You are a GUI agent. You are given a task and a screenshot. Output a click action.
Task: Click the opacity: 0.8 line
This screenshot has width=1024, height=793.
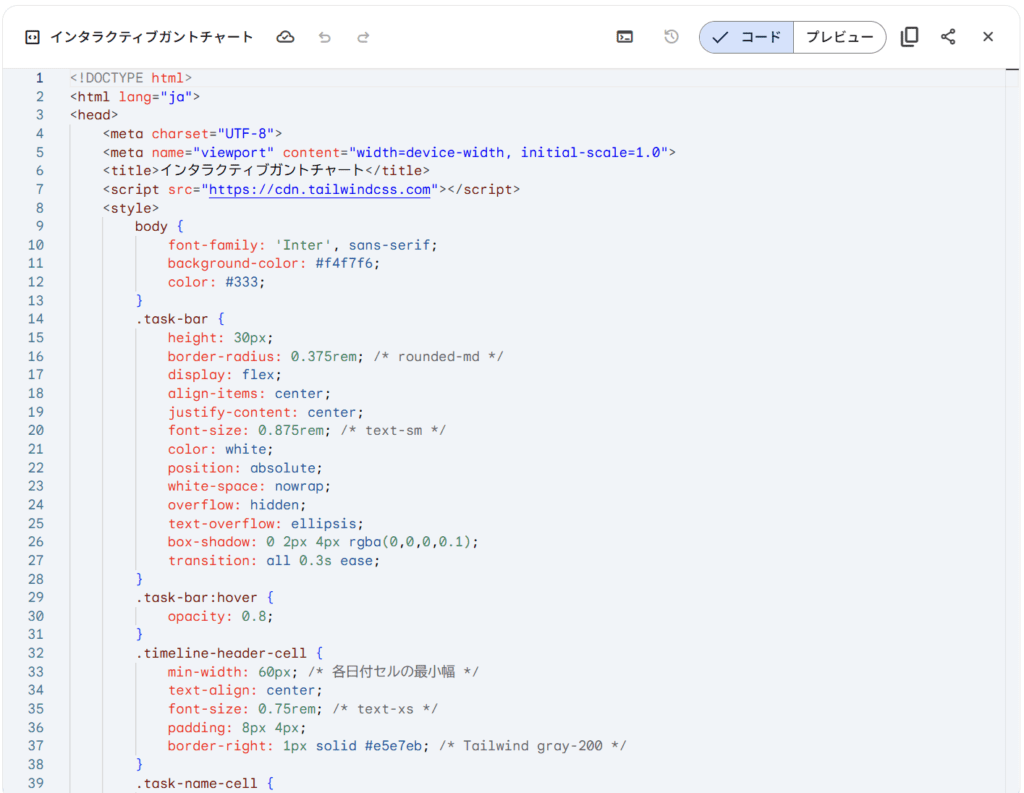tap(221, 616)
